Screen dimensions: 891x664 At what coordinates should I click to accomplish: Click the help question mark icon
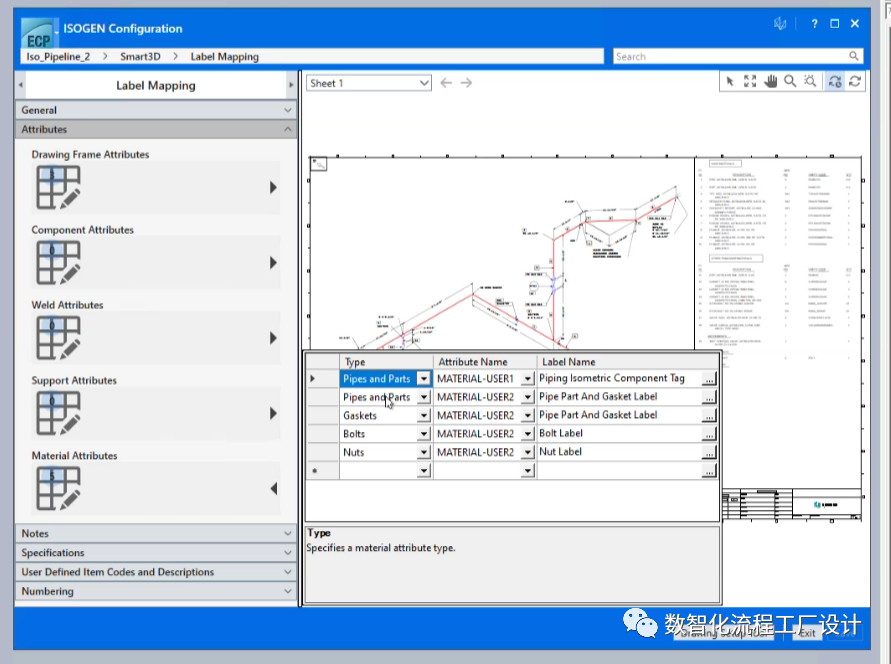(x=814, y=23)
